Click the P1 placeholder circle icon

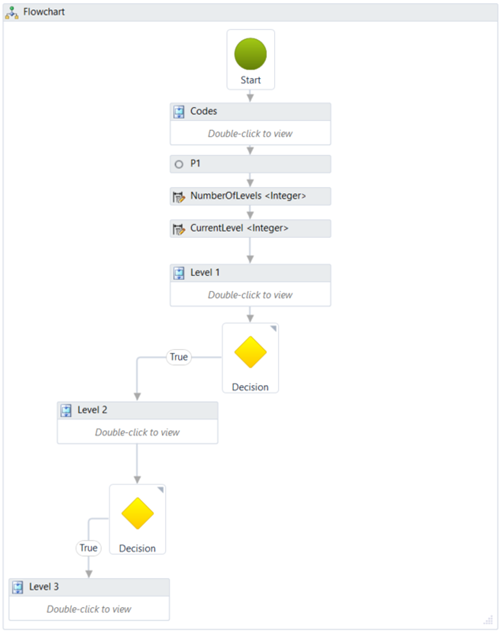(179, 164)
